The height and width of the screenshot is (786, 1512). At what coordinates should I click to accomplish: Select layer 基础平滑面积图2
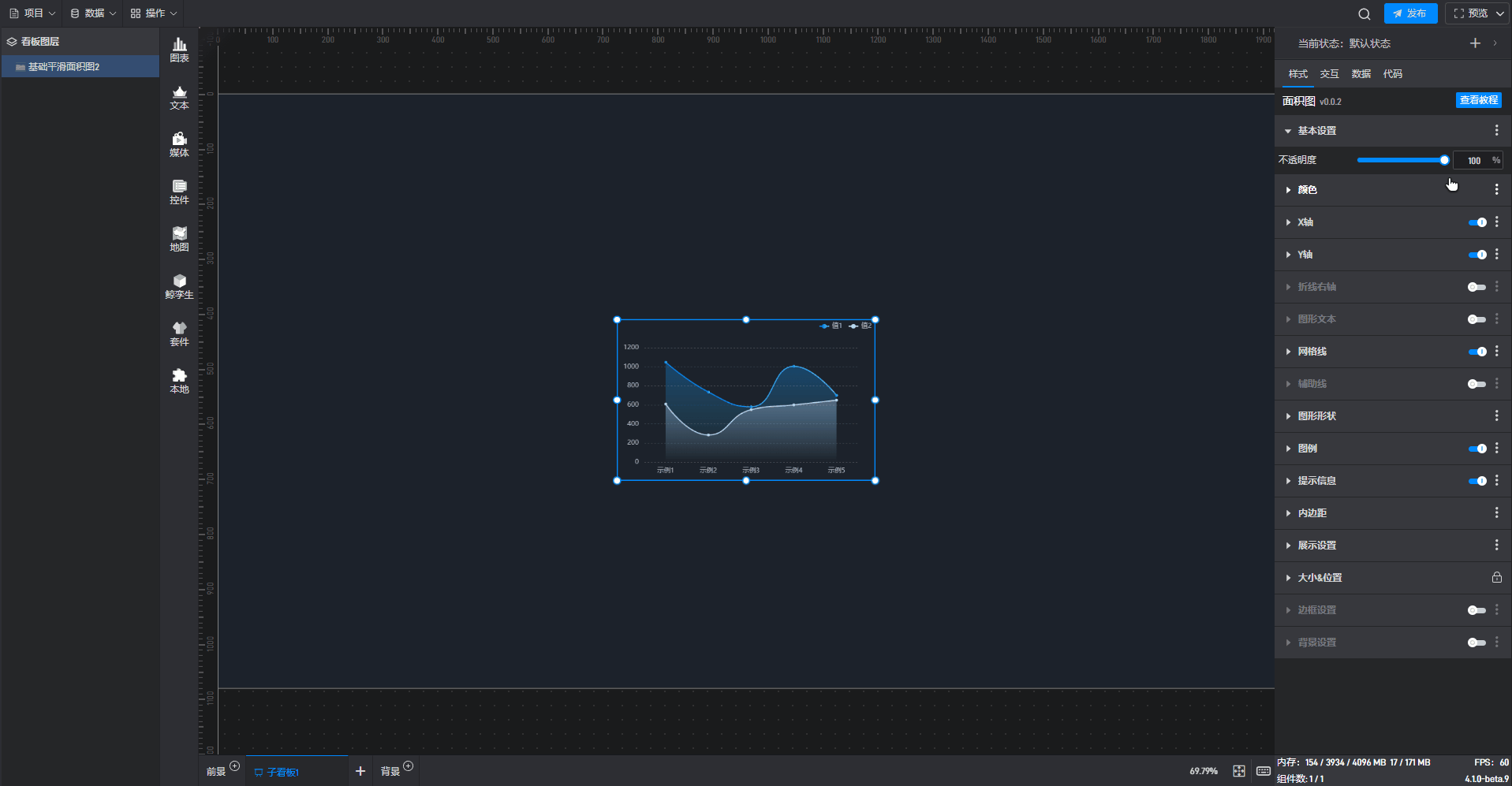pos(80,67)
